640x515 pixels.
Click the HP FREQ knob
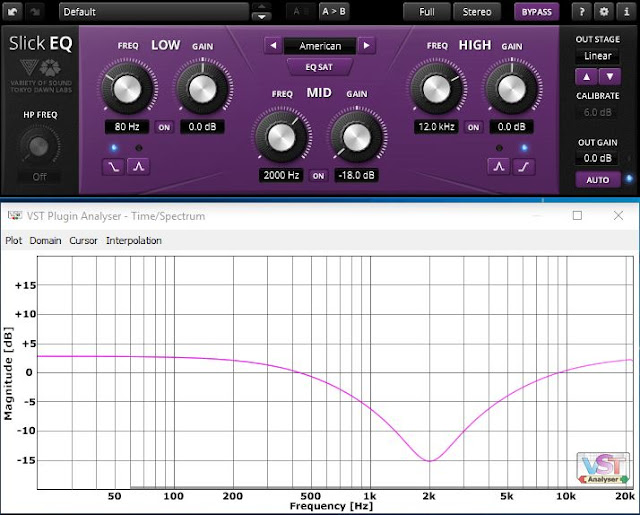tap(39, 146)
